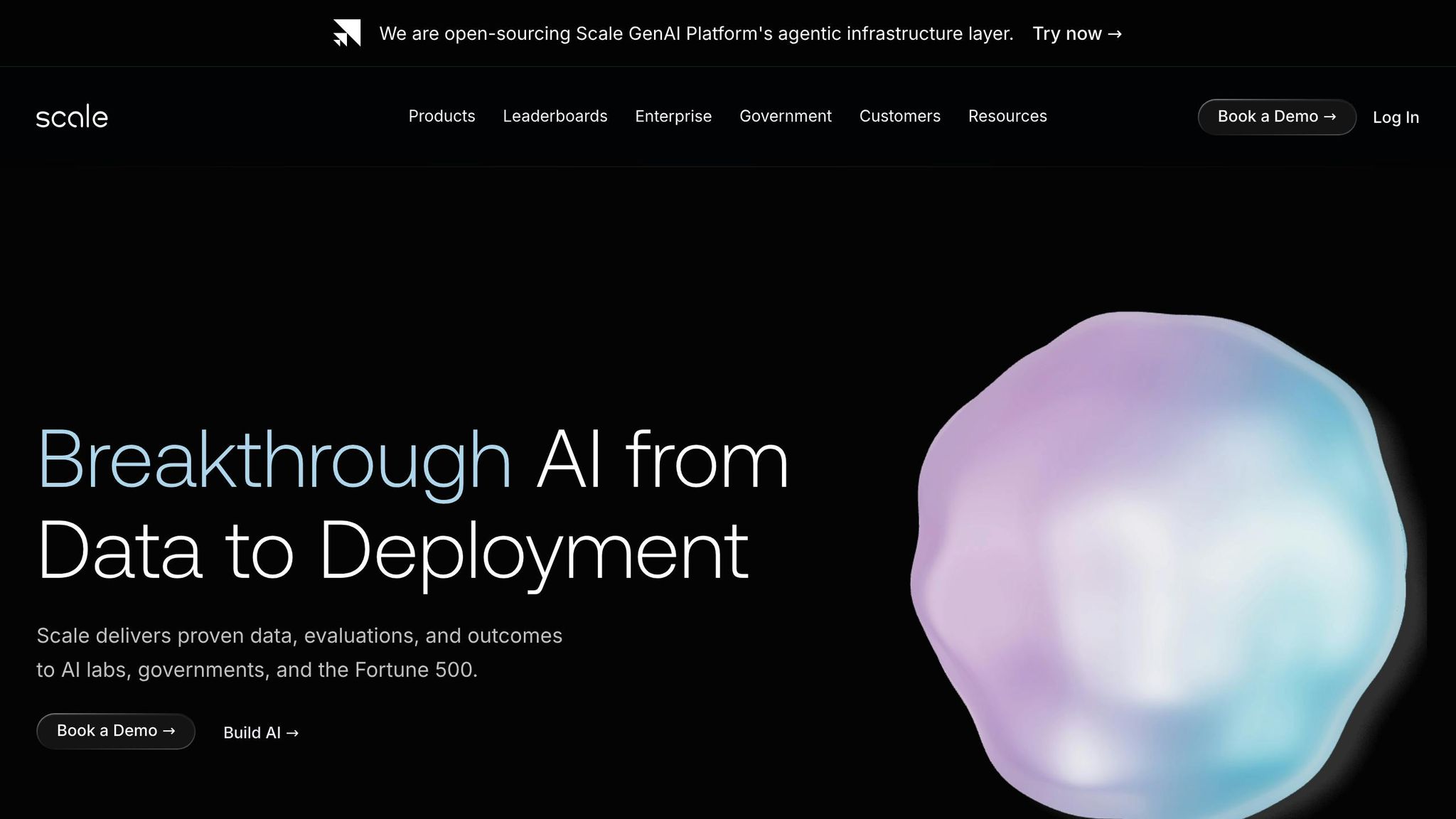The width and height of the screenshot is (1456, 819).
Task: Click Log In
Action: (1396, 117)
